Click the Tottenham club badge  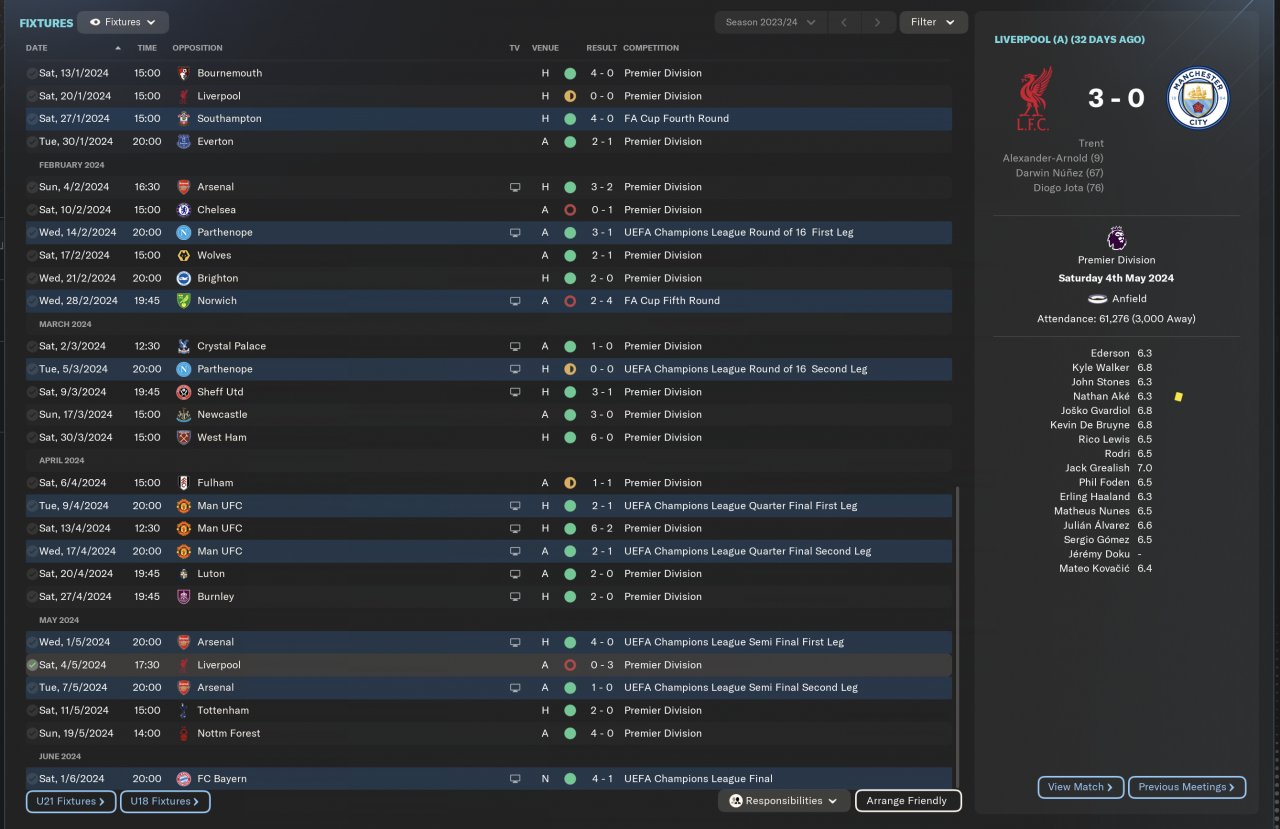coord(183,710)
